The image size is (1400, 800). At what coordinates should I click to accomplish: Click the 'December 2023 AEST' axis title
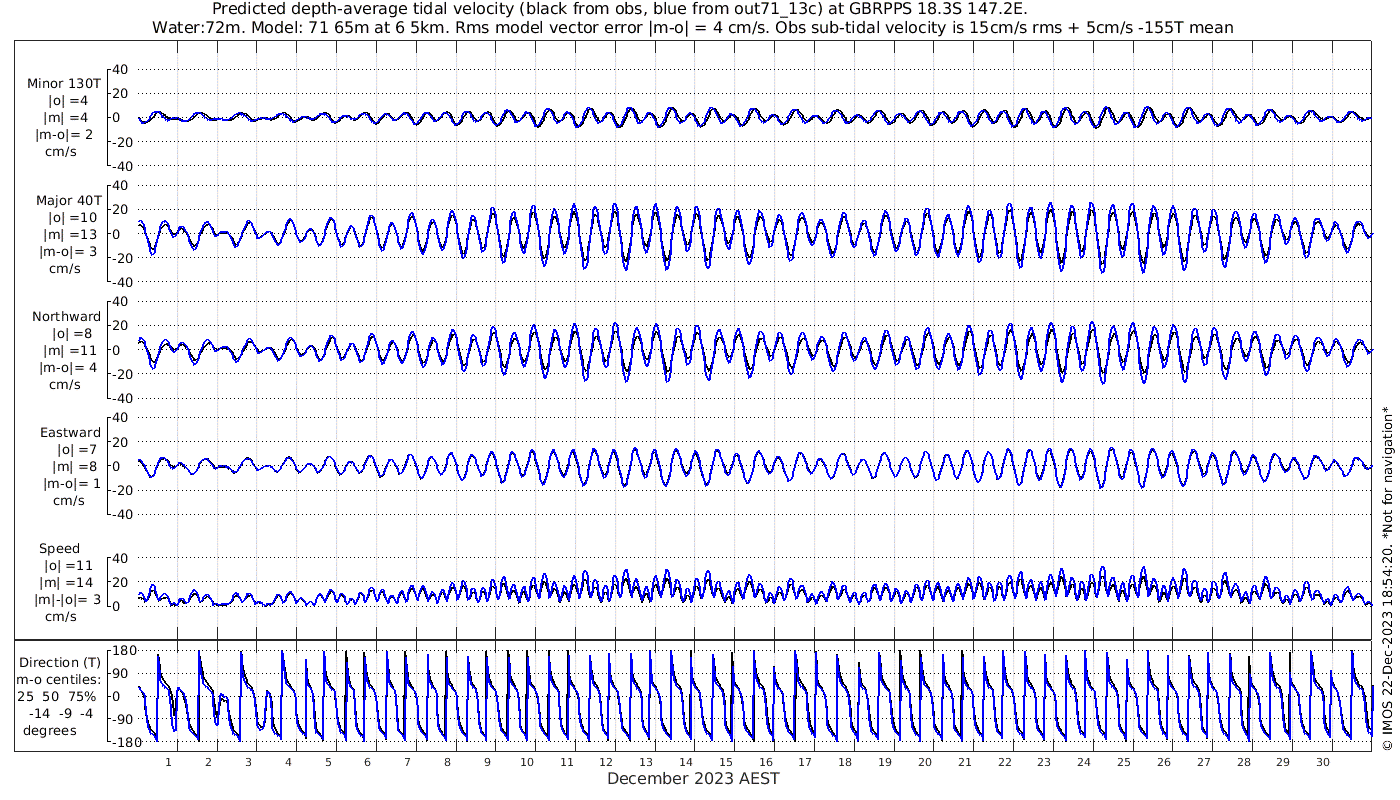click(x=693, y=778)
